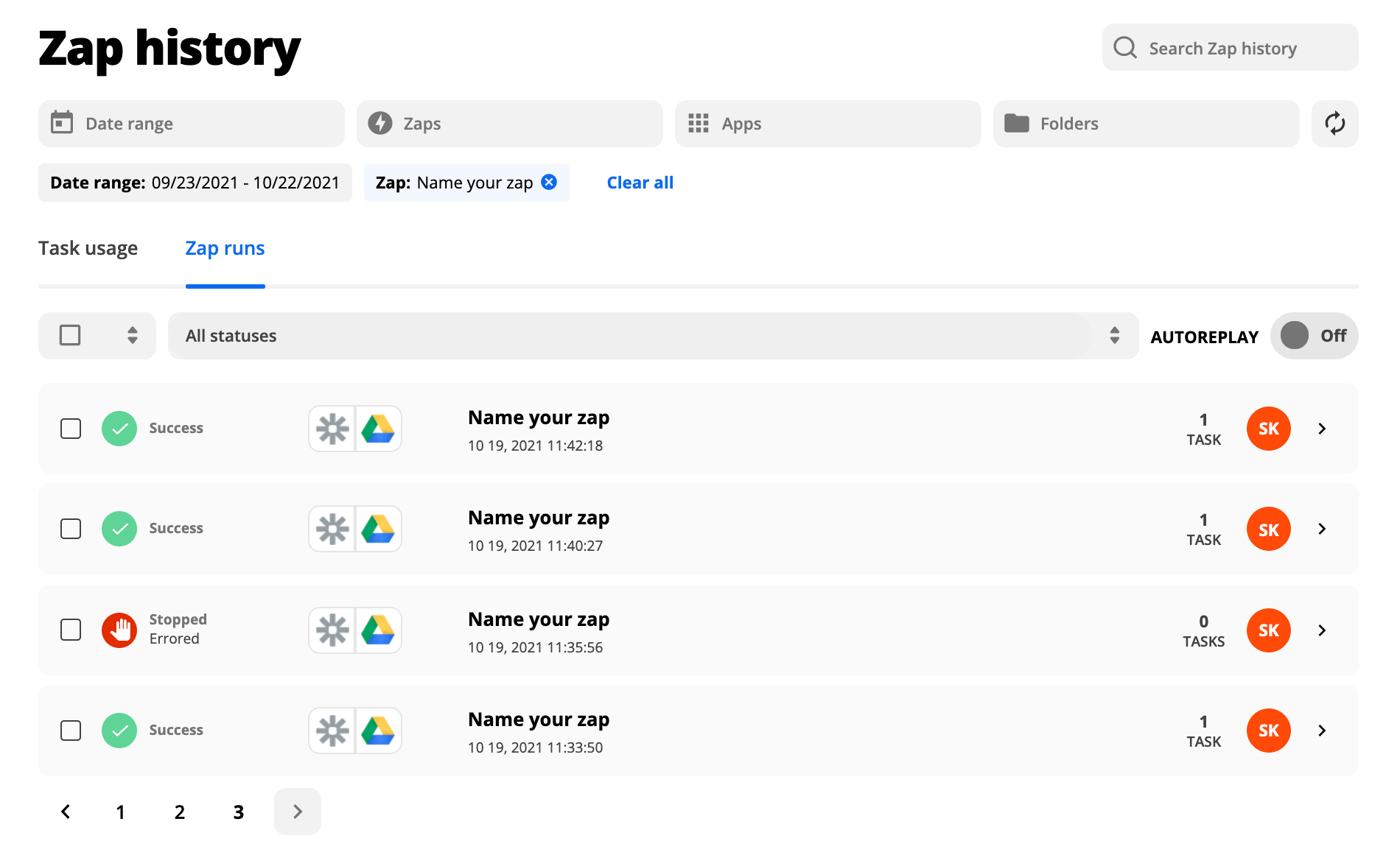This screenshot has width=1400, height=841.
Task: Open the Zaps filter dropdown
Action: point(510,124)
